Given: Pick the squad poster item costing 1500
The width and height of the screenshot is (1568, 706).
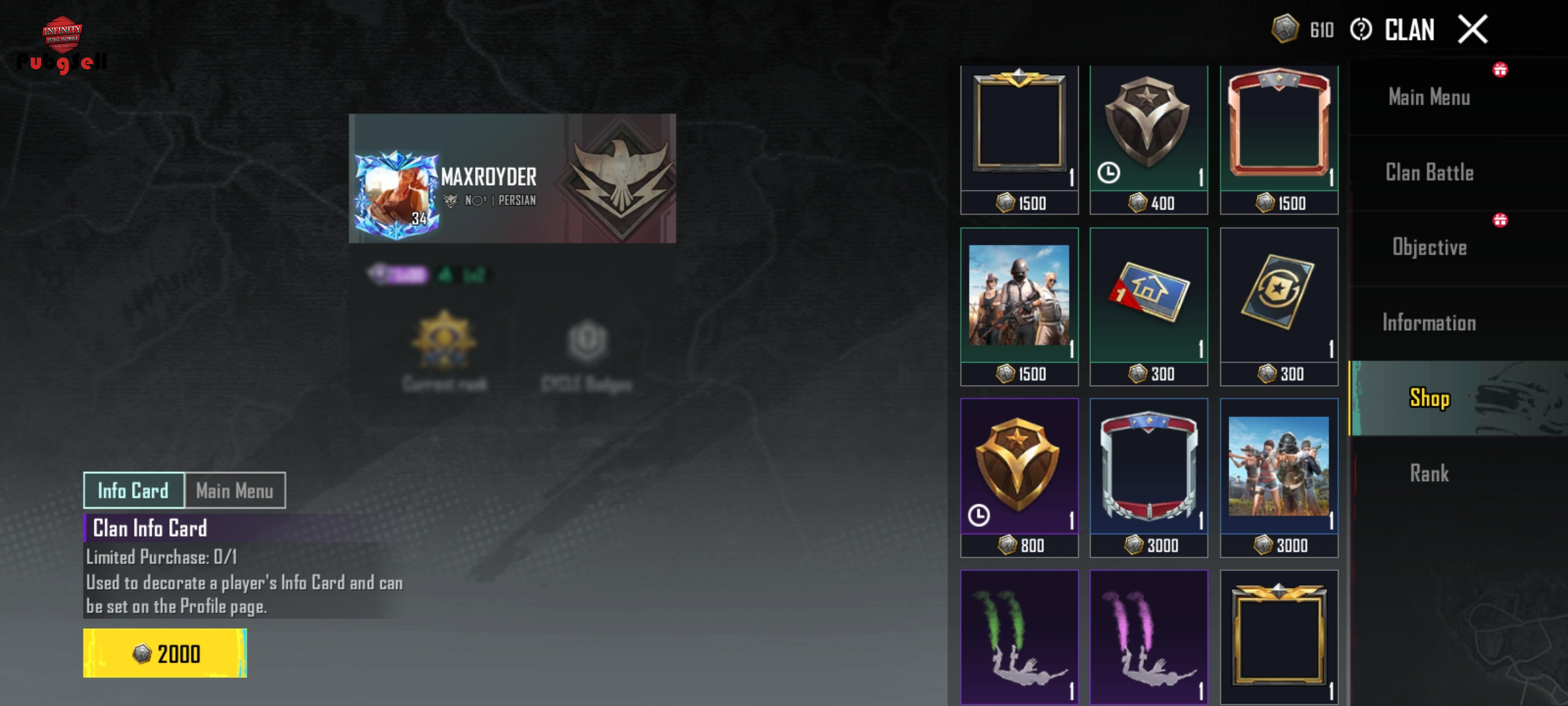Looking at the screenshot, I should coord(1019,307).
